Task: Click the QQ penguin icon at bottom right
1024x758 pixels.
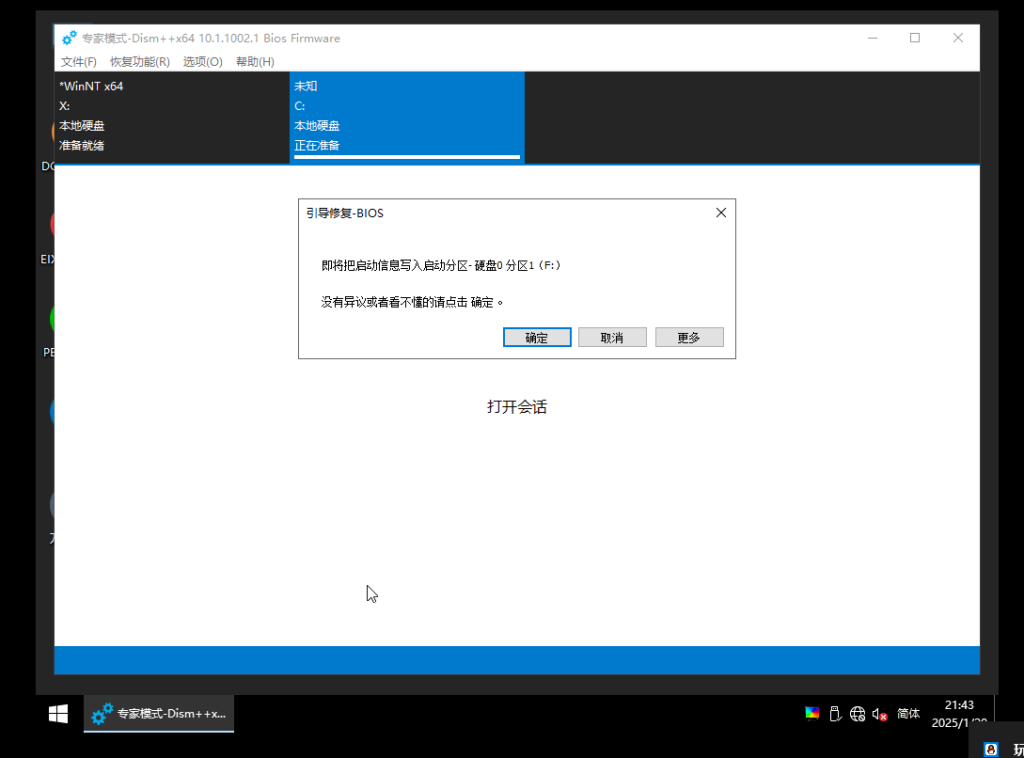Action: coord(991,748)
